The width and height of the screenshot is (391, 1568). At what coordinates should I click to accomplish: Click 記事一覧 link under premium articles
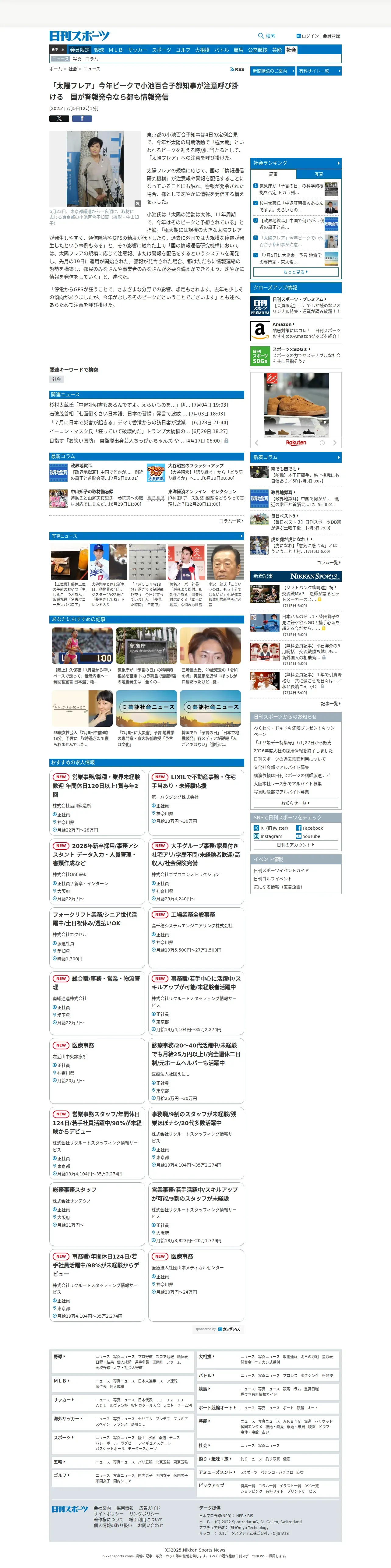(331, 703)
